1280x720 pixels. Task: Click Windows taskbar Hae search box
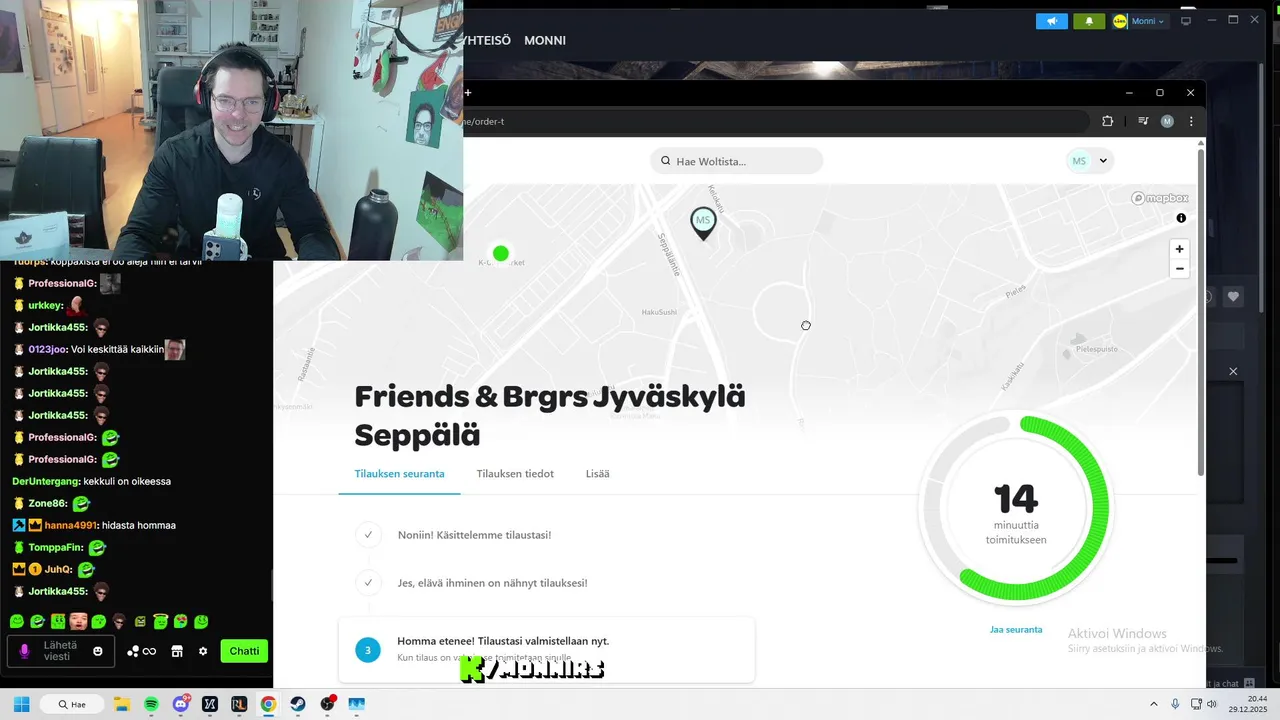[x=71, y=704]
